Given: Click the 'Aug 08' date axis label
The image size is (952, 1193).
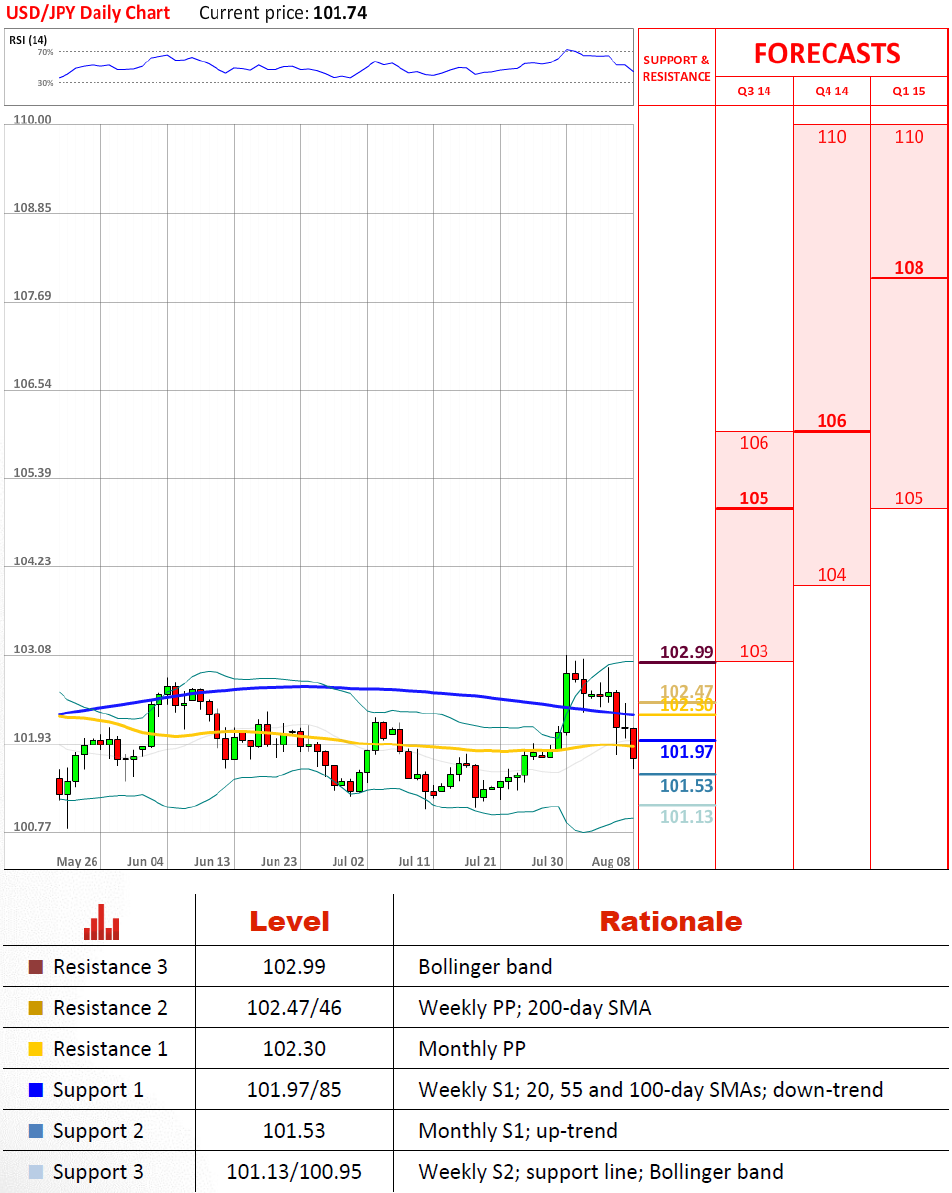Looking at the screenshot, I should coord(611,862).
